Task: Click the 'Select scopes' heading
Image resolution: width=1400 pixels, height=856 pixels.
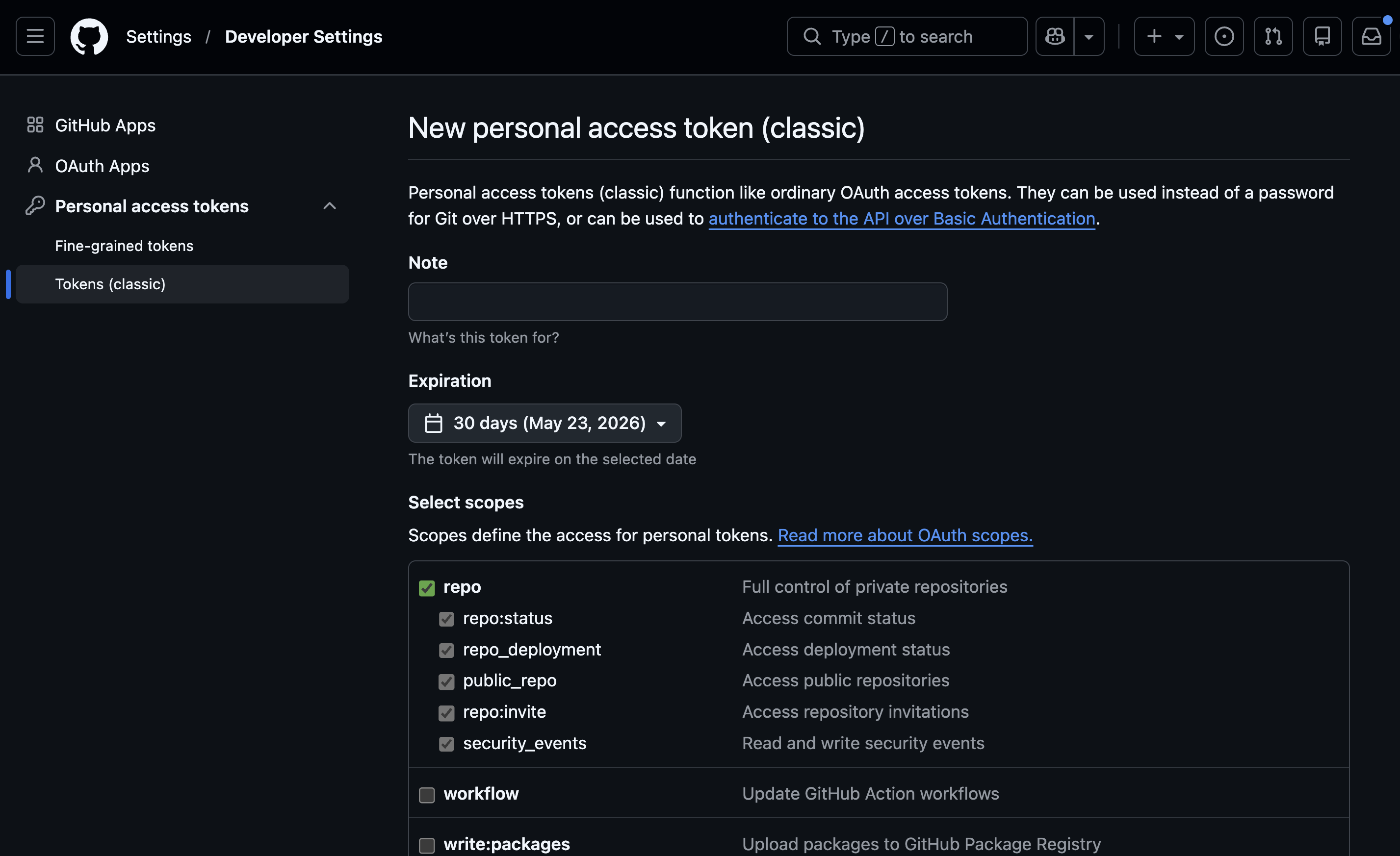Action: pos(466,502)
